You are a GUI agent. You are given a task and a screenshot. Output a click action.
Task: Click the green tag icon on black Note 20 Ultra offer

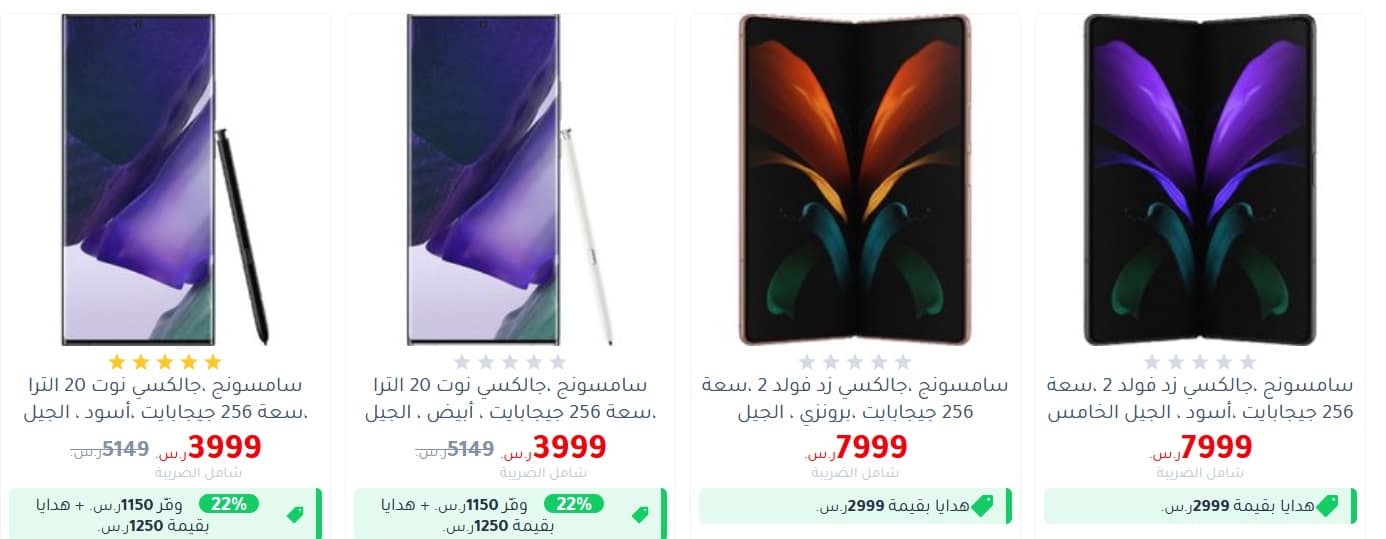[295, 515]
